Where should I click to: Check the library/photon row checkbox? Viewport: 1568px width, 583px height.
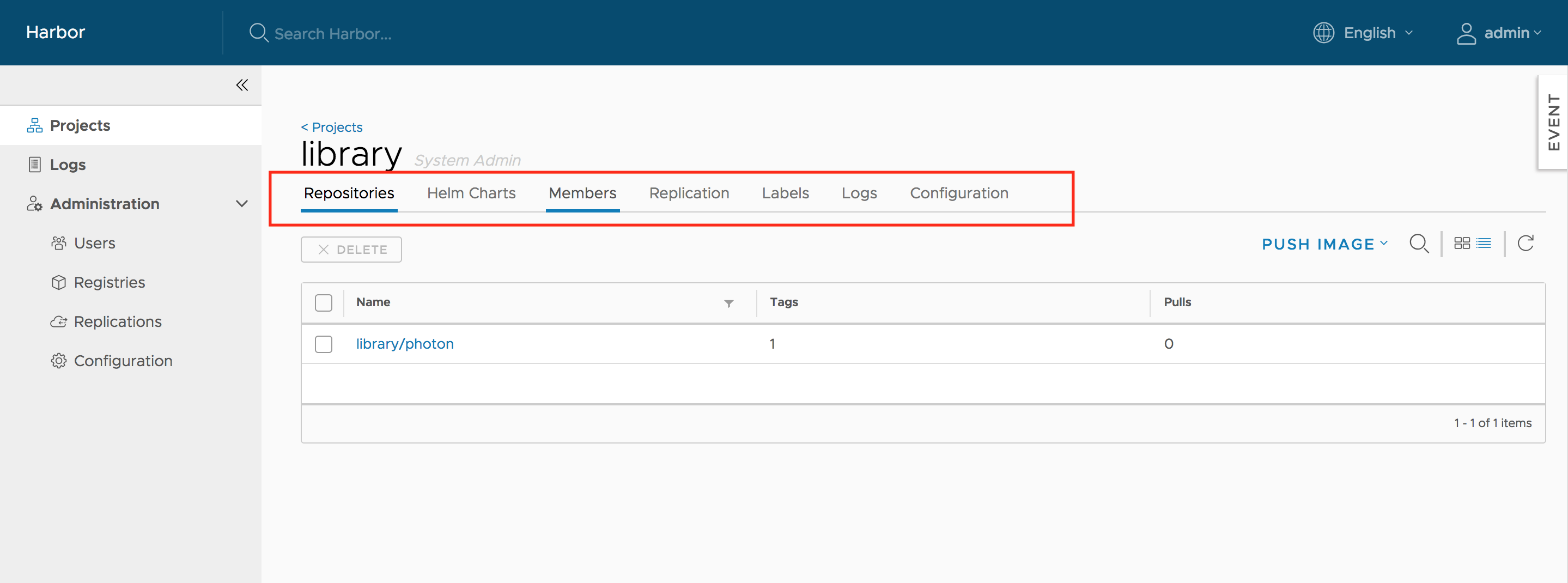tap(323, 344)
